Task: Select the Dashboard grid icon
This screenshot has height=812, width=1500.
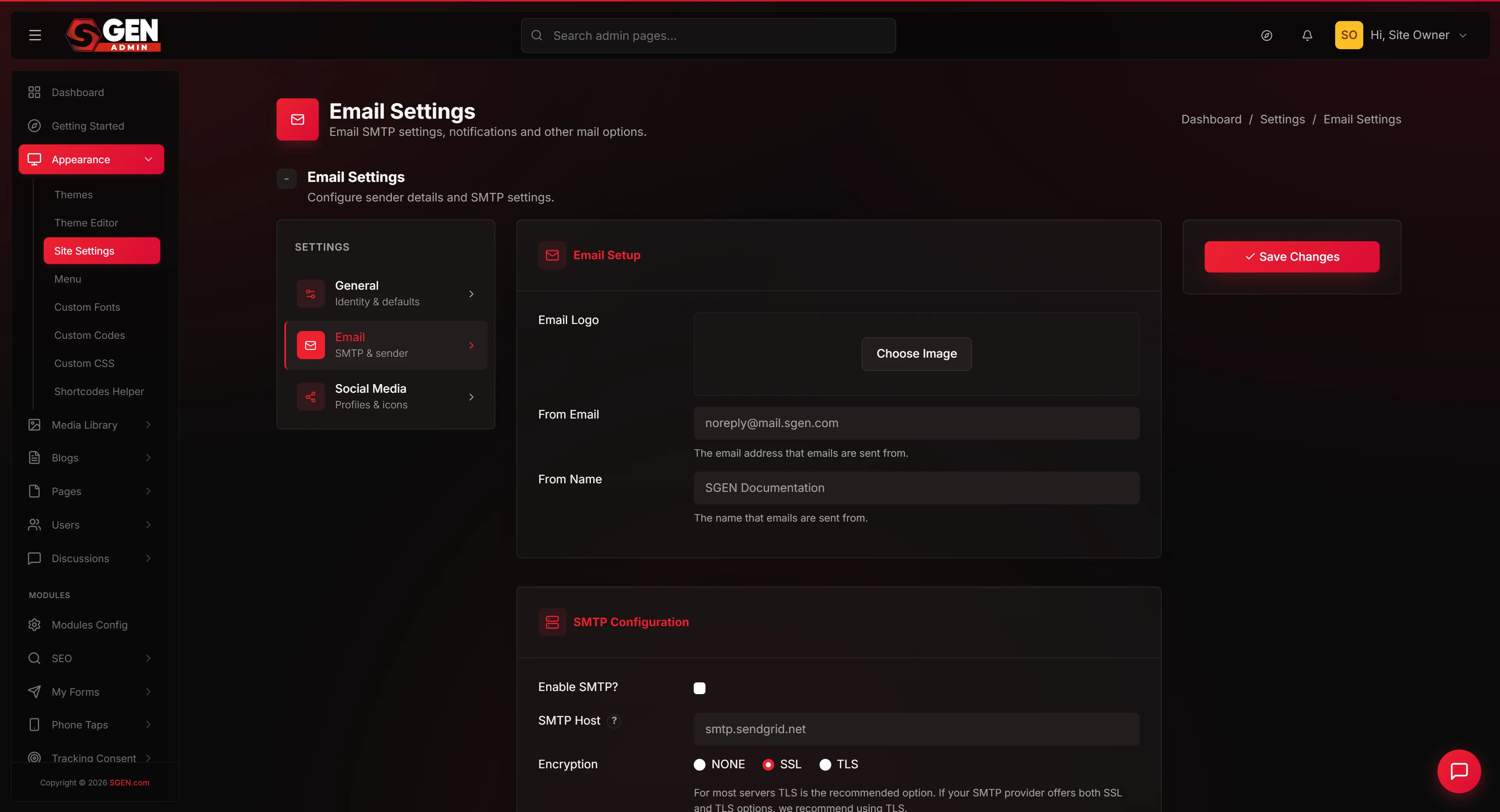Action: click(34, 92)
